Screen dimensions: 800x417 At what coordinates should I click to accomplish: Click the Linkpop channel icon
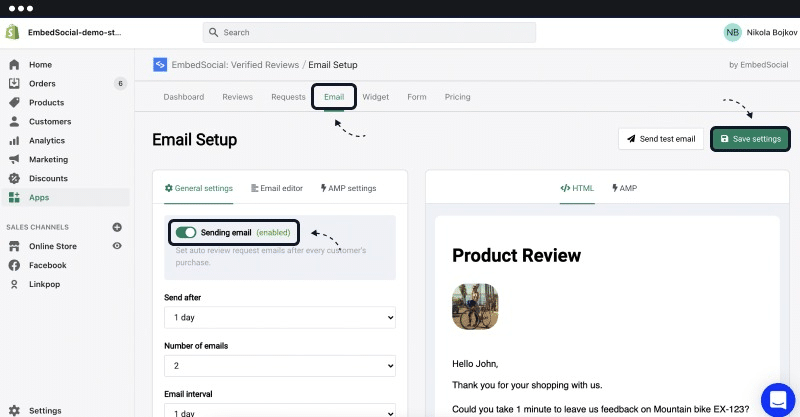[x=14, y=284]
